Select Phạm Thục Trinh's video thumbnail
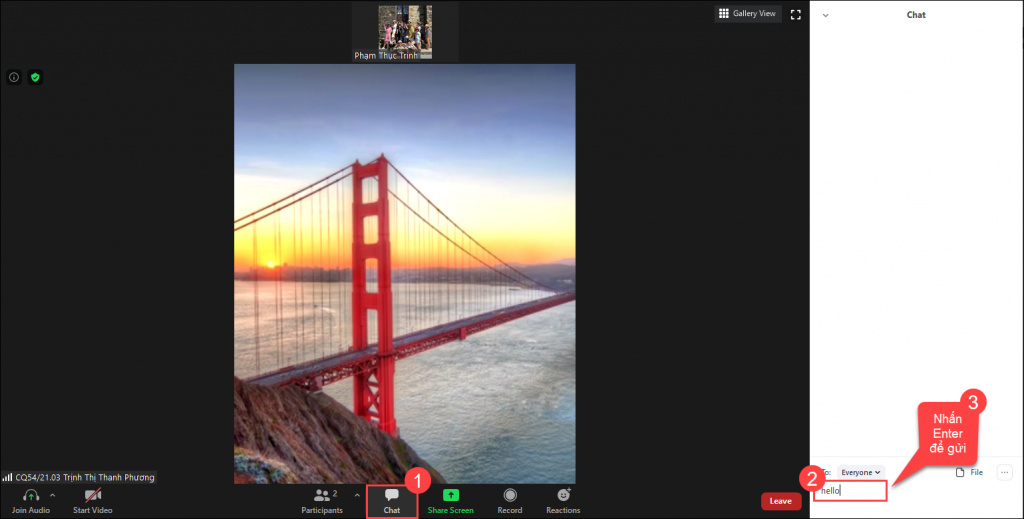Viewport: 1024px width, 519px height. point(405,30)
